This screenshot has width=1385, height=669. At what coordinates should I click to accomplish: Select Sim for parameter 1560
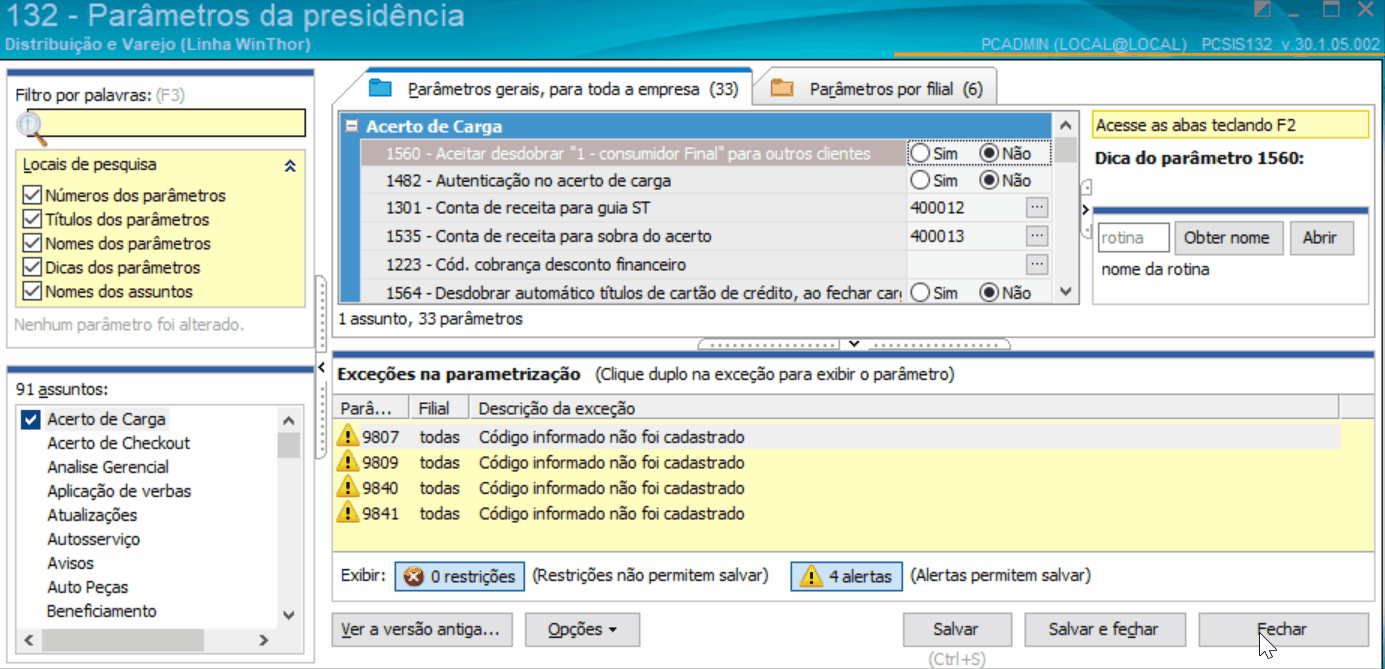(920, 153)
